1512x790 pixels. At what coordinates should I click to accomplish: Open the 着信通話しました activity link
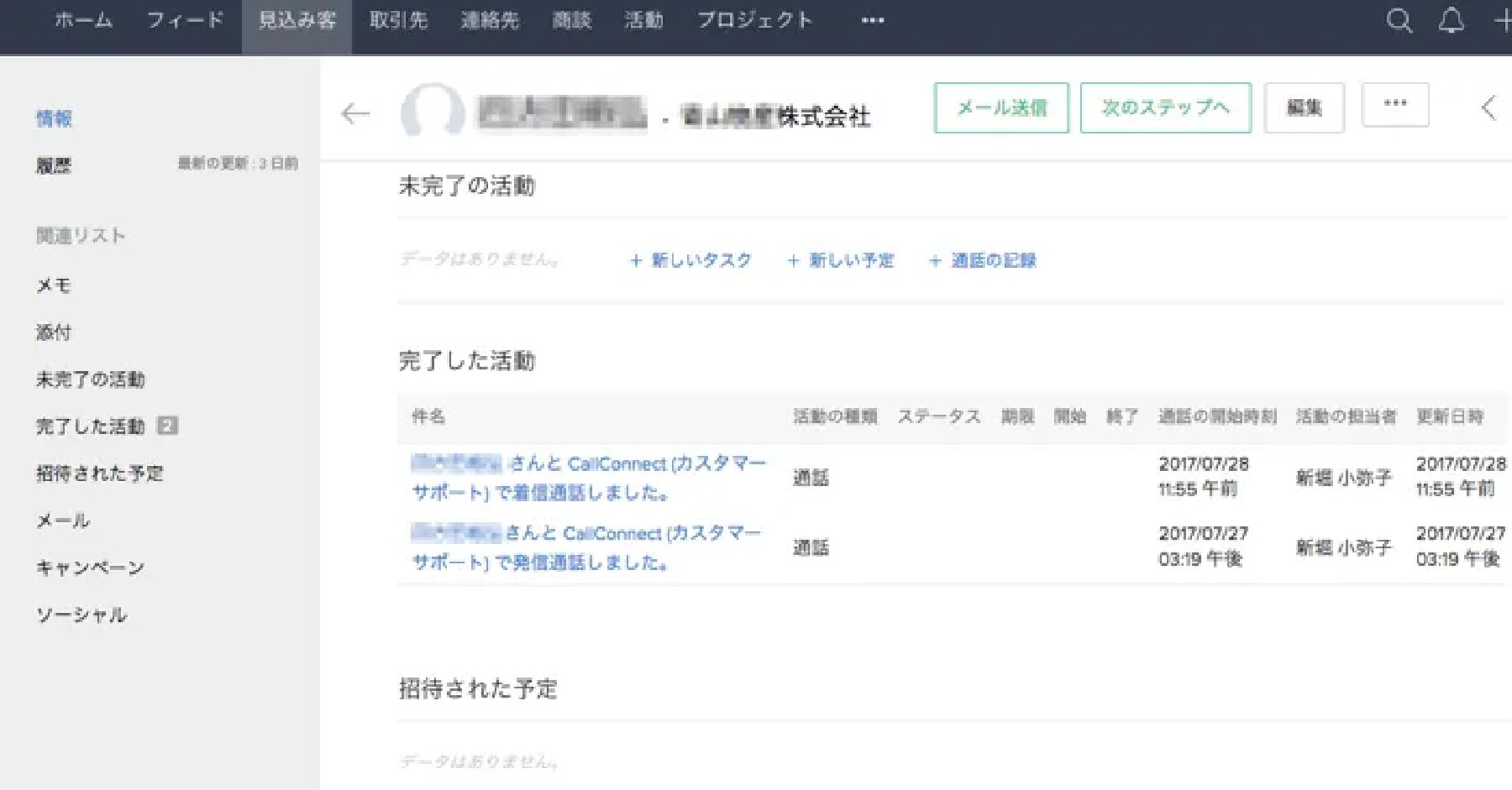(x=588, y=478)
